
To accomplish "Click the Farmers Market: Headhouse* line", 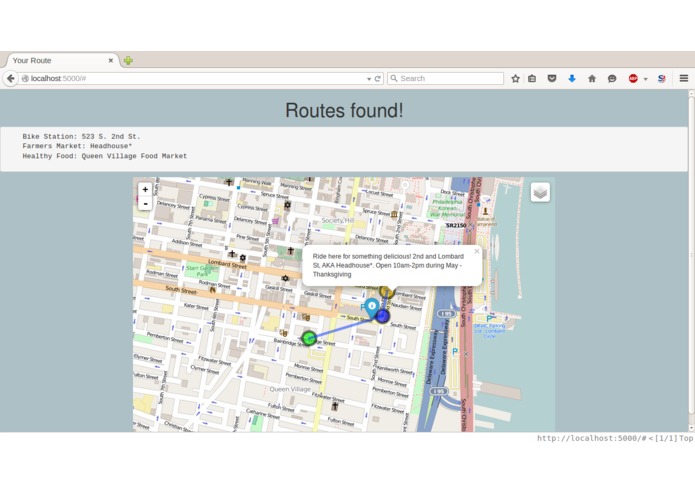I will pos(77,146).
